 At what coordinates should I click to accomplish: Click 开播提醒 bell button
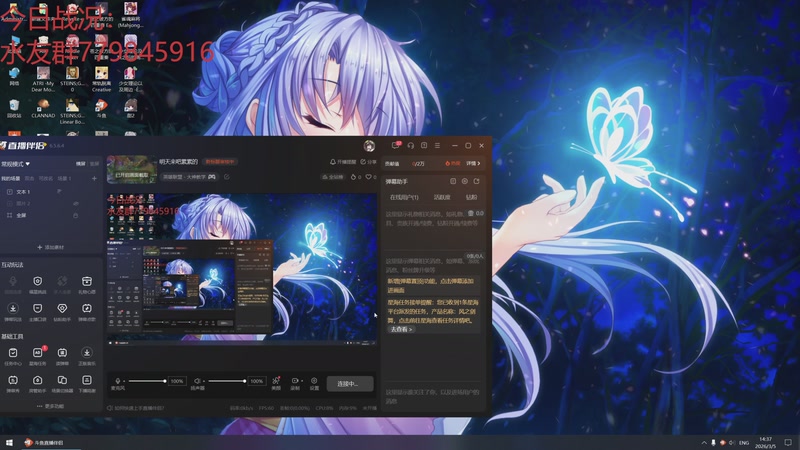coord(343,162)
